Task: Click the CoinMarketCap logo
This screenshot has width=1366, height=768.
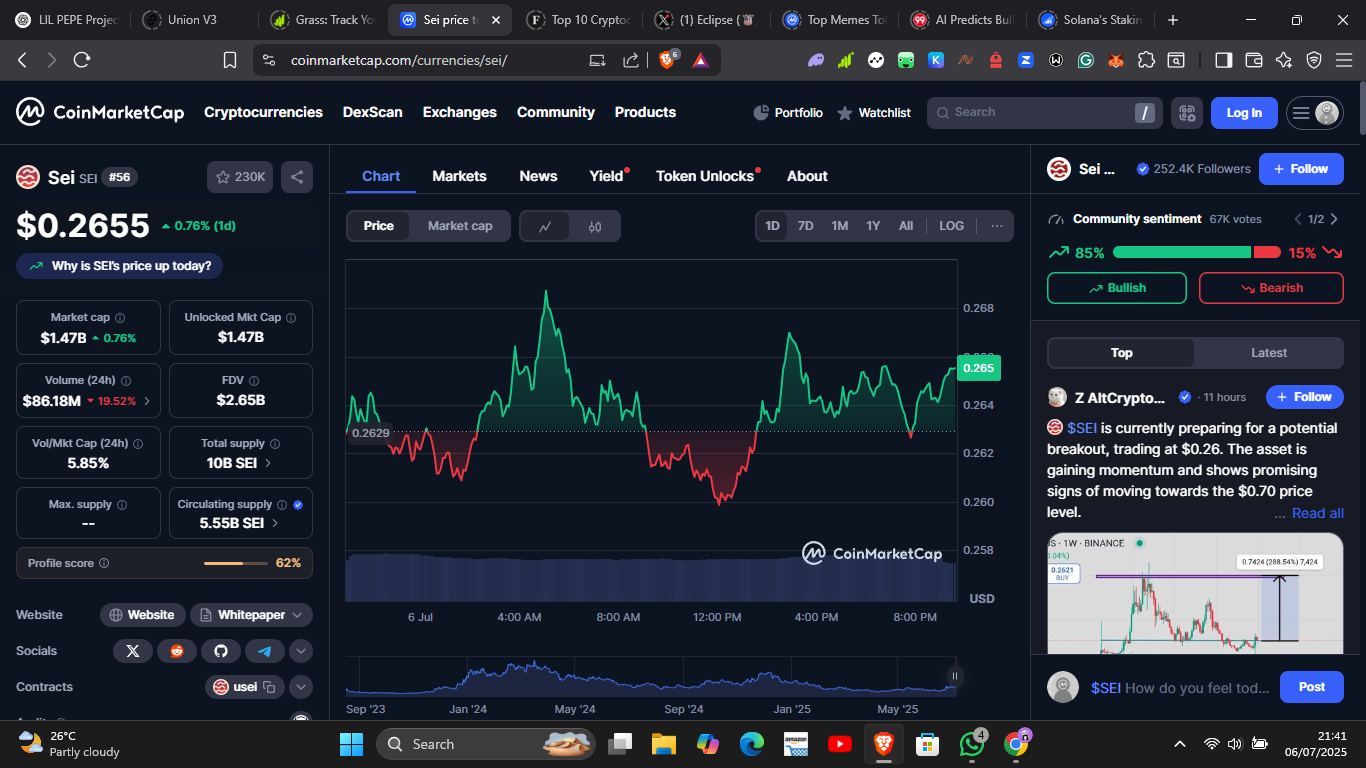Action: coord(100,112)
